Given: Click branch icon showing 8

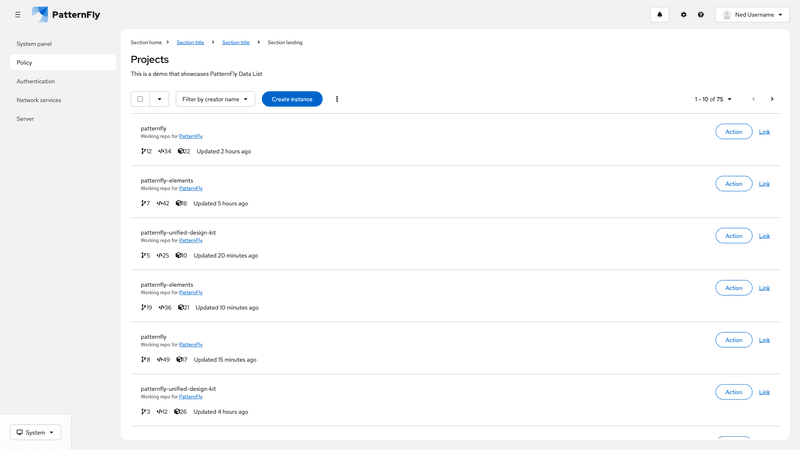Looking at the screenshot, I should [x=143, y=359].
